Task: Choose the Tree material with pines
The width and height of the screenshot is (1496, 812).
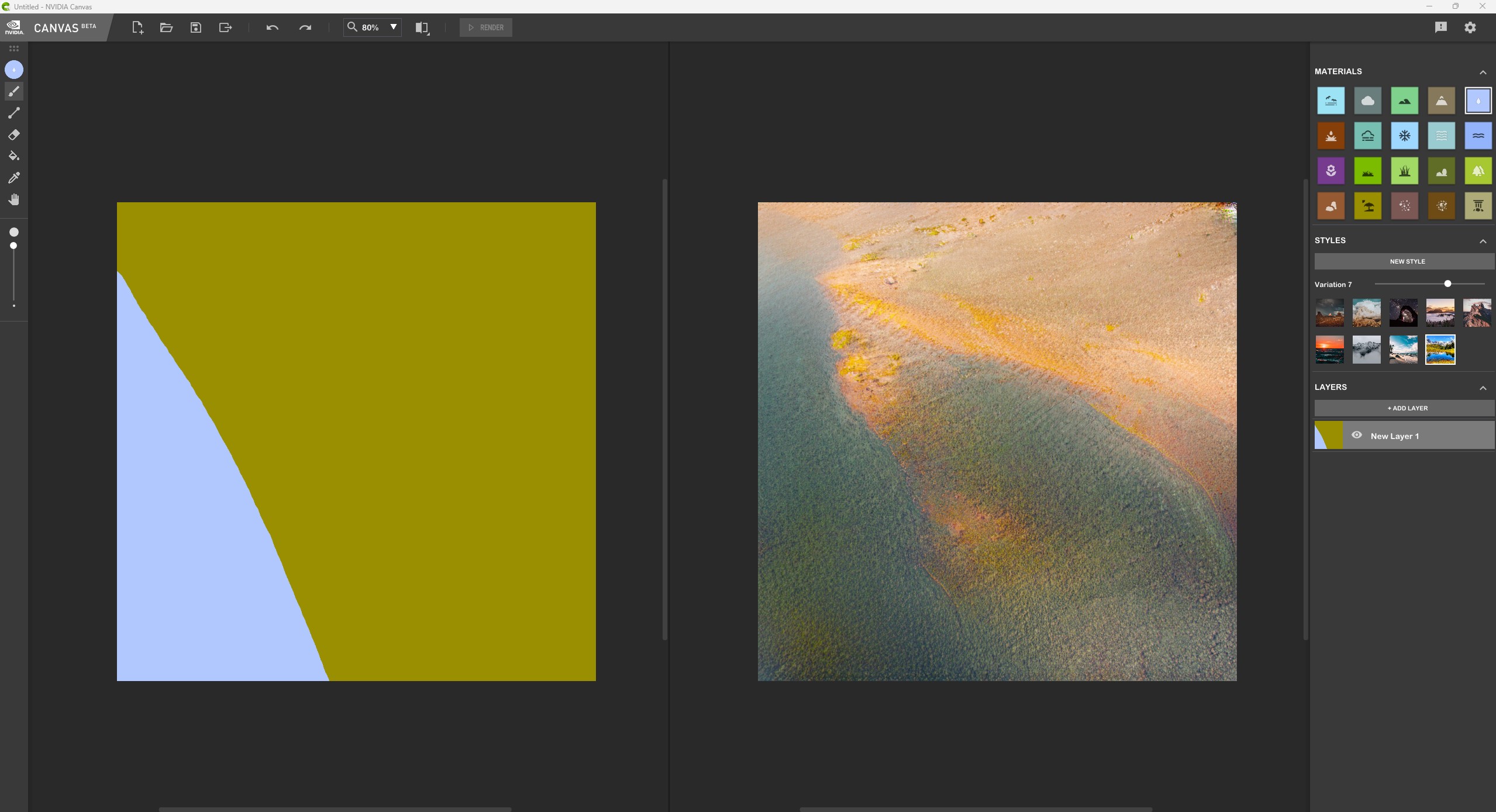Action: click(x=1478, y=171)
